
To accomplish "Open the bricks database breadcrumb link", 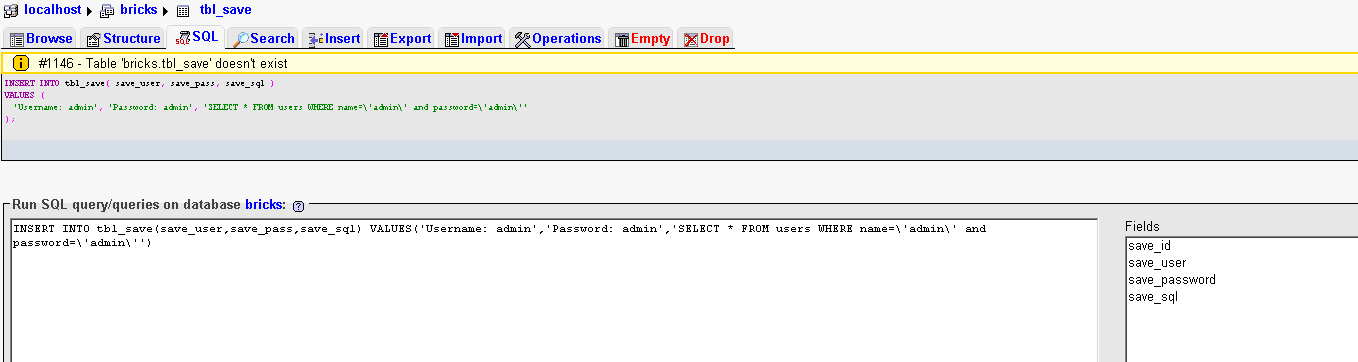I will pos(140,10).
